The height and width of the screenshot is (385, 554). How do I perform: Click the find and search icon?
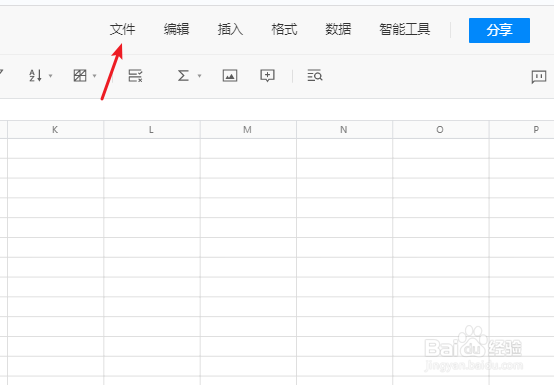(315, 76)
